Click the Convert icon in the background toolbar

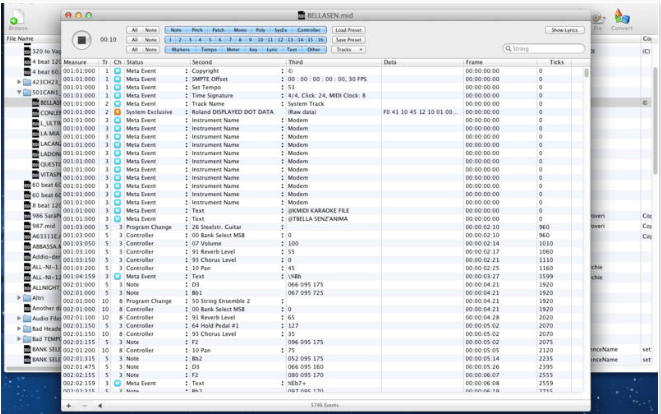[621, 17]
